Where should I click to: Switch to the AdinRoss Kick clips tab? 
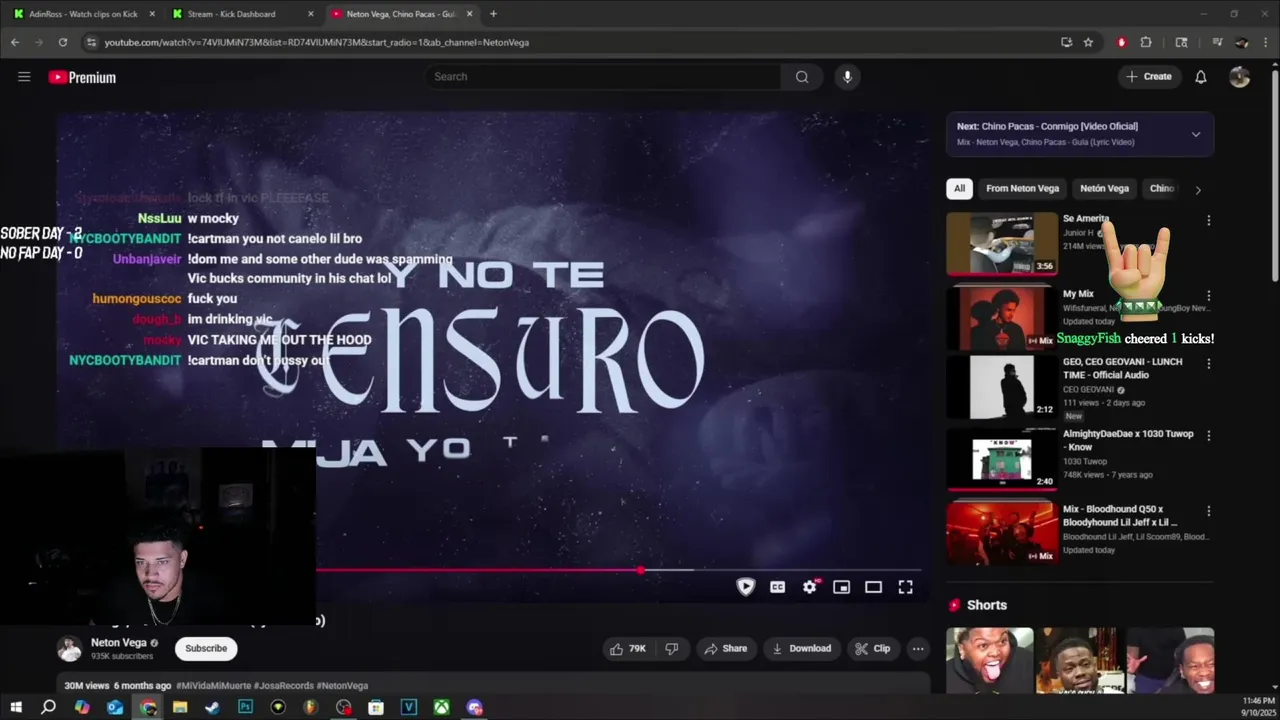(83, 14)
